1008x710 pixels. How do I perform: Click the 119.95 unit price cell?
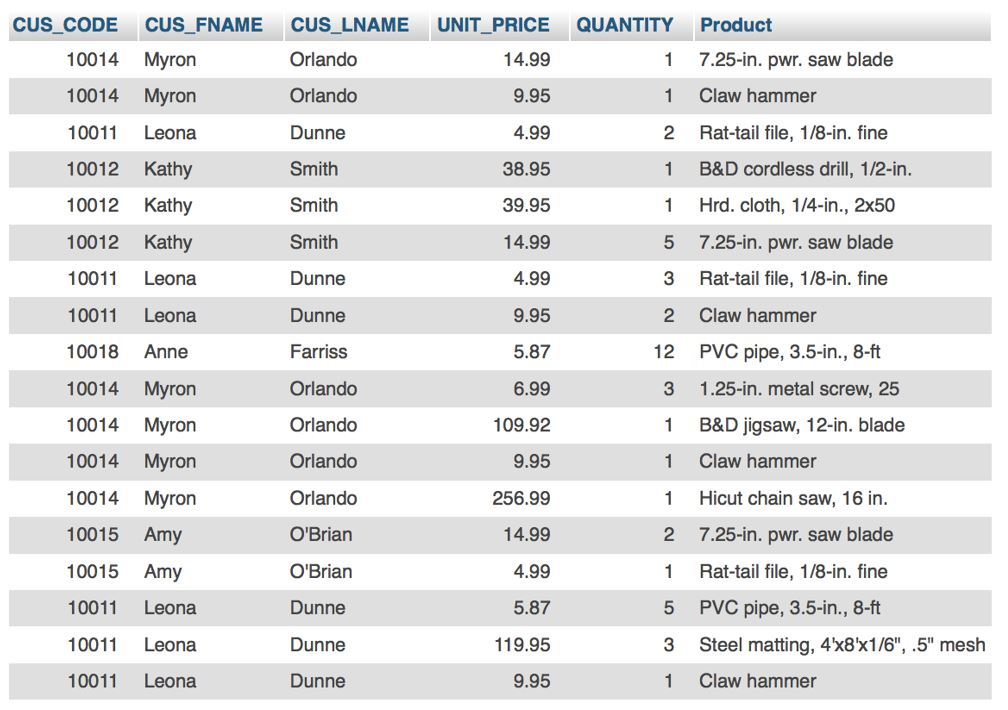tap(522, 644)
